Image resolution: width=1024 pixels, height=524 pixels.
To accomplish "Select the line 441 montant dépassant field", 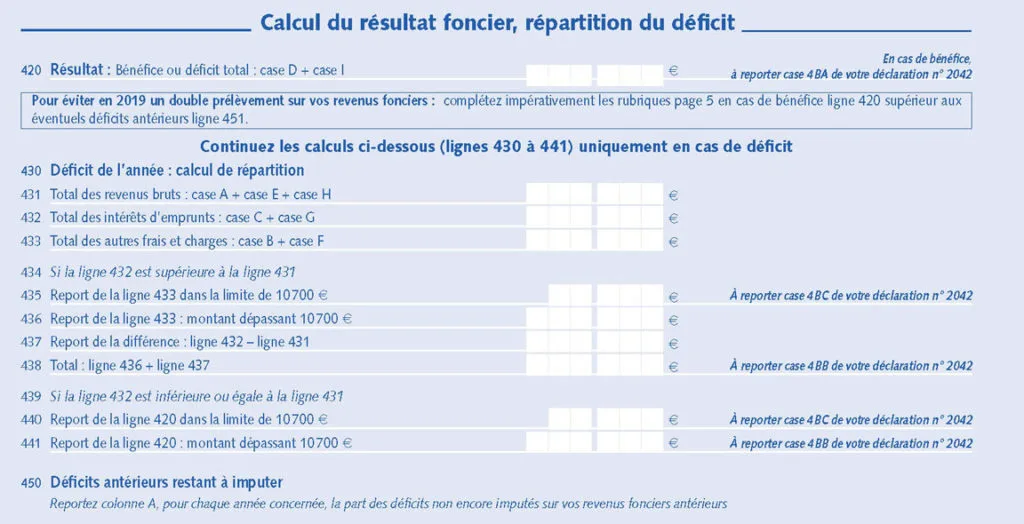I will [595, 442].
